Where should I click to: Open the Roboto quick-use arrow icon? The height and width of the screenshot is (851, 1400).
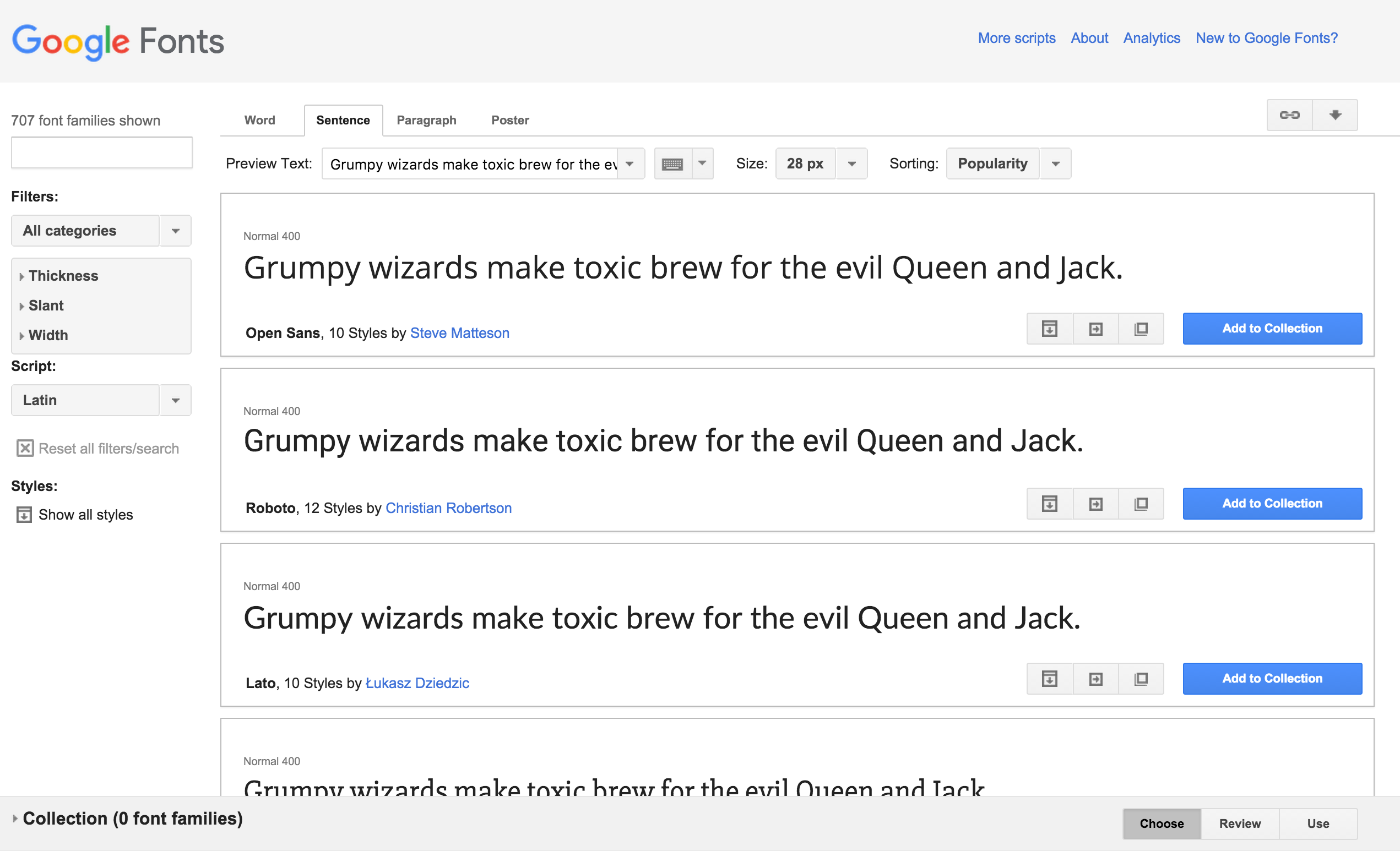coord(1095,504)
